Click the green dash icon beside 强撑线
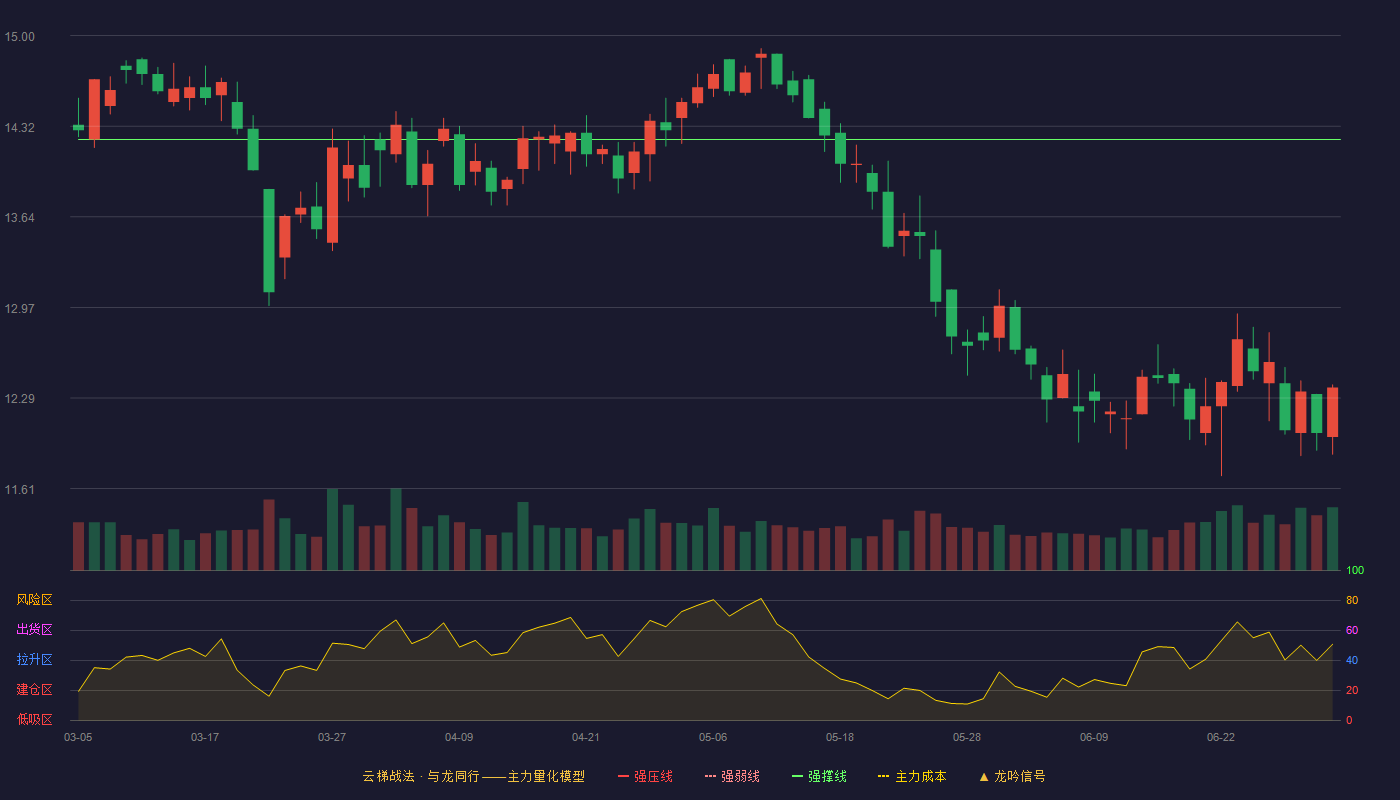1400x800 pixels. (797, 776)
